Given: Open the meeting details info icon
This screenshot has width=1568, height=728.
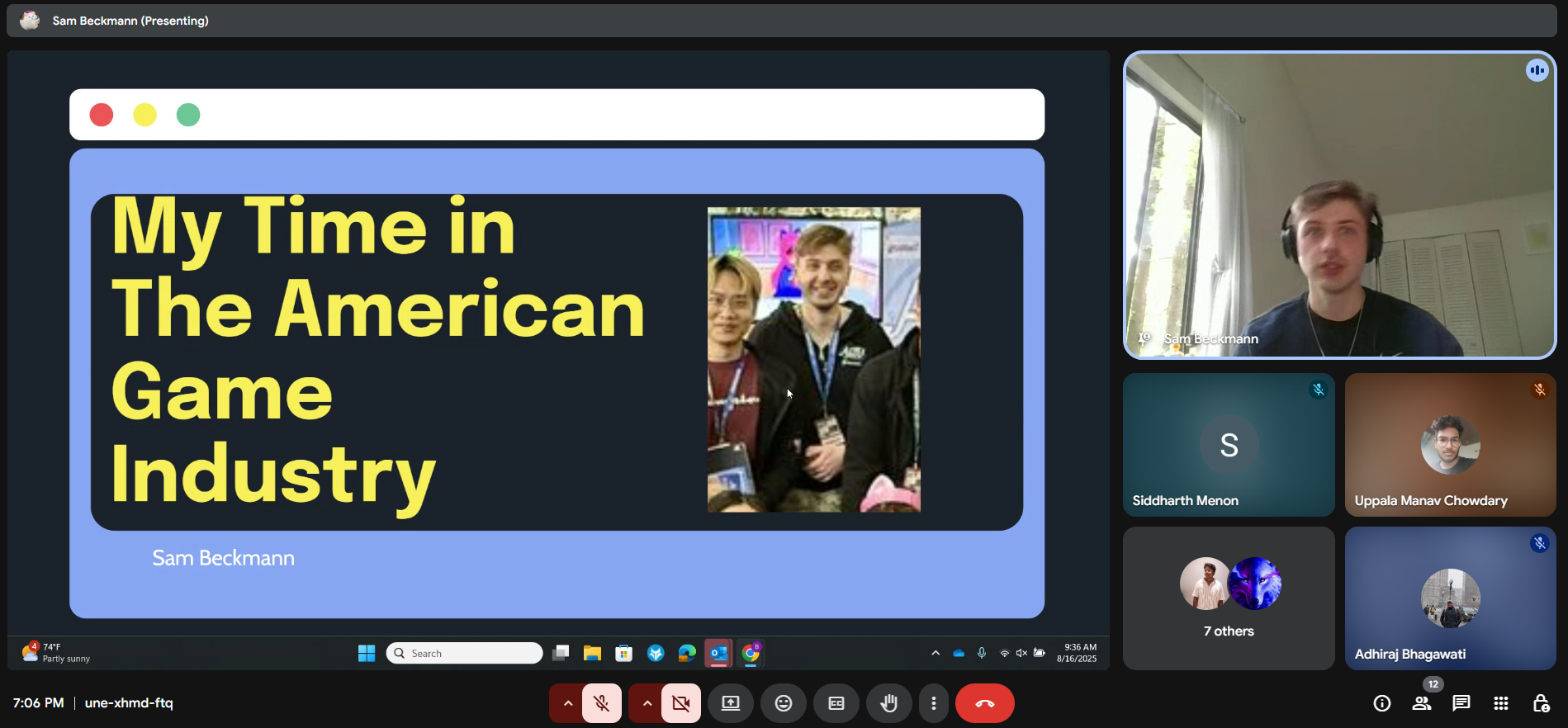Looking at the screenshot, I should click(1381, 703).
